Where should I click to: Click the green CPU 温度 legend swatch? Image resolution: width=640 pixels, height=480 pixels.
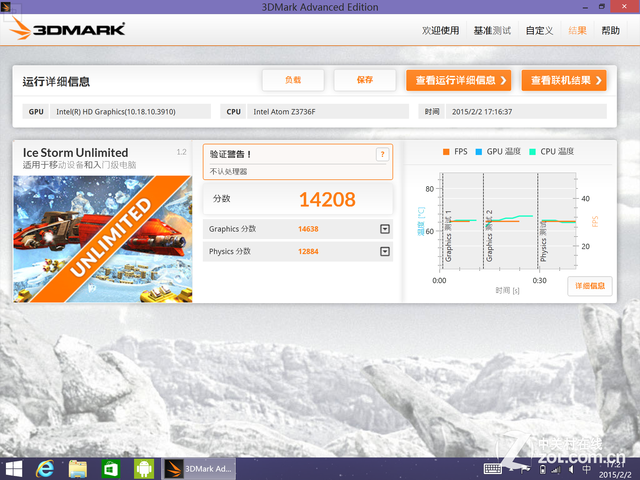(532, 152)
